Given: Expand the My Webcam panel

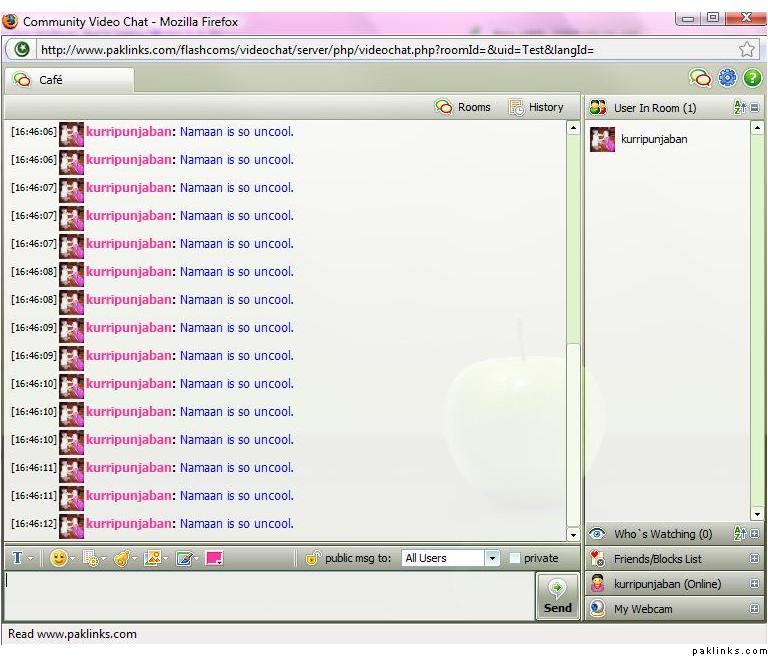Looking at the screenshot, I should pyautogui.click(x=754, y=609).
